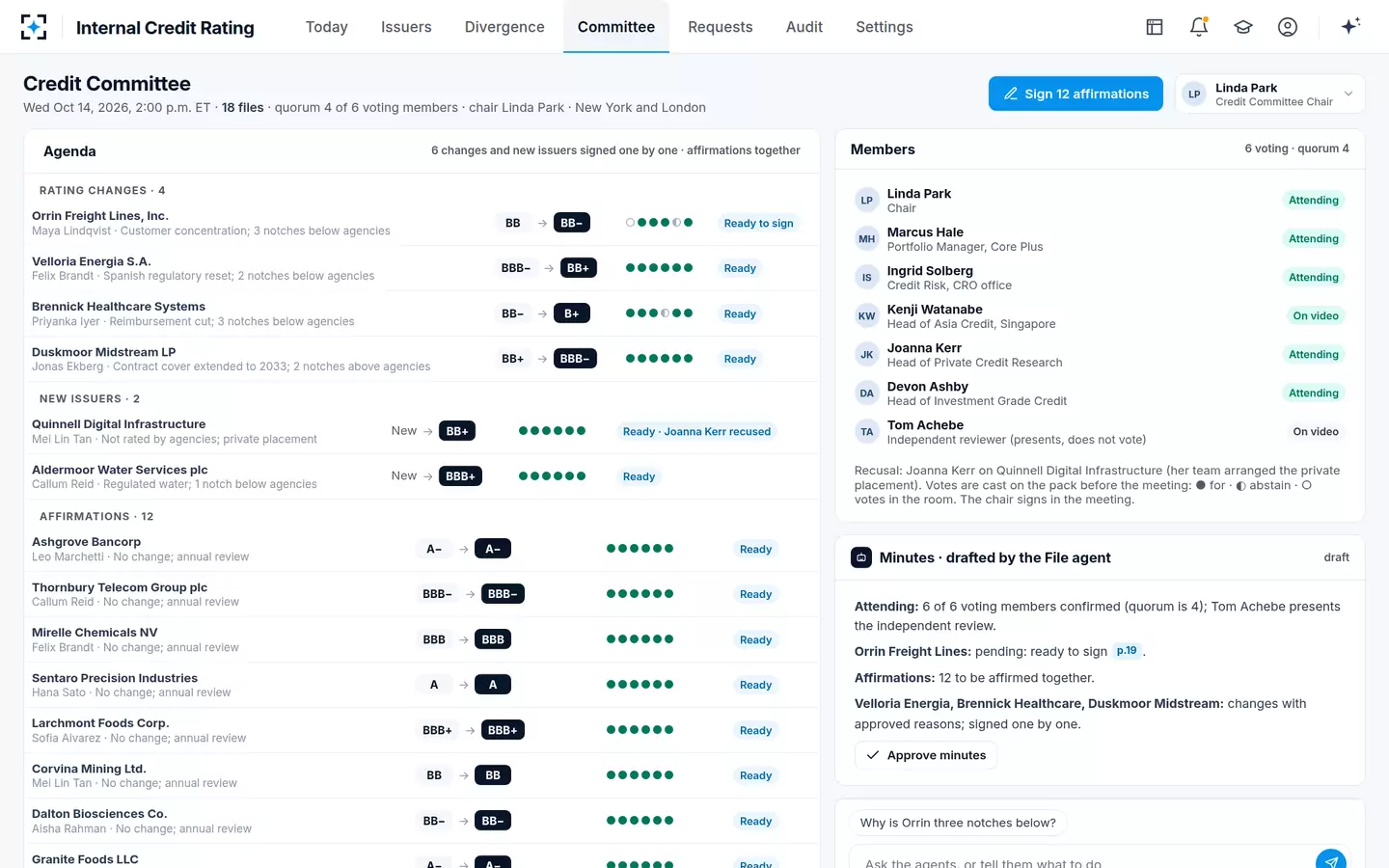
Task: Click the Ready status for Sentaro Precision Industries
Action: [x=756, y=685]
